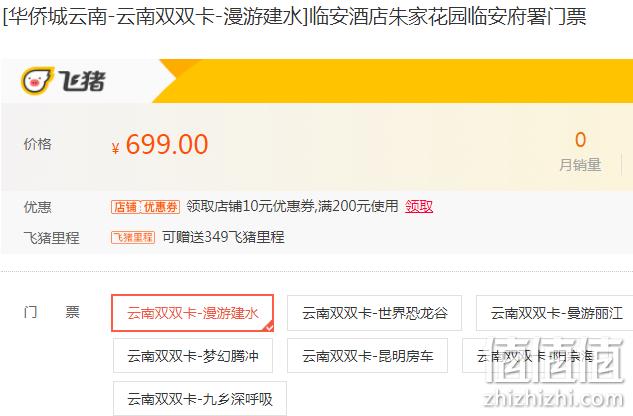The width and height of the screenshot is (633, 416).
Task: Click the monthly sales count 0
Action: point(581,140)
